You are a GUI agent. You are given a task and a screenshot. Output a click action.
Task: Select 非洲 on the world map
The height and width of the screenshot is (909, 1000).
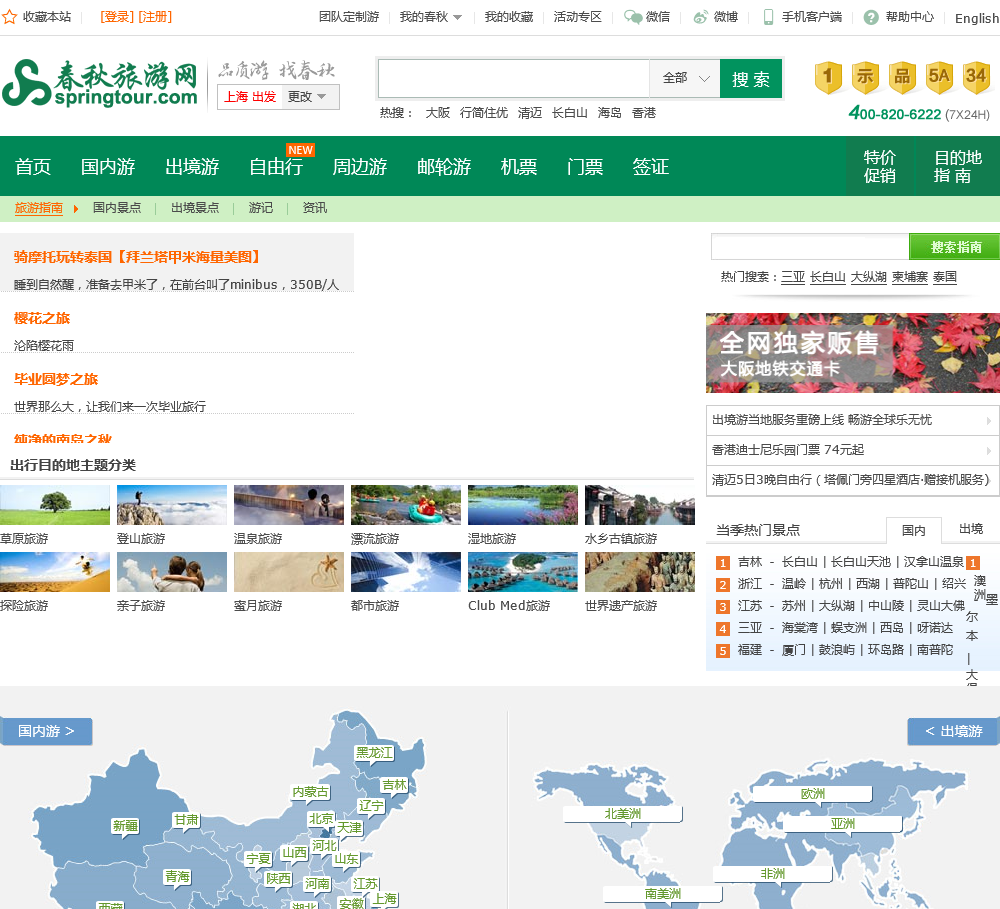coord(772,875)
